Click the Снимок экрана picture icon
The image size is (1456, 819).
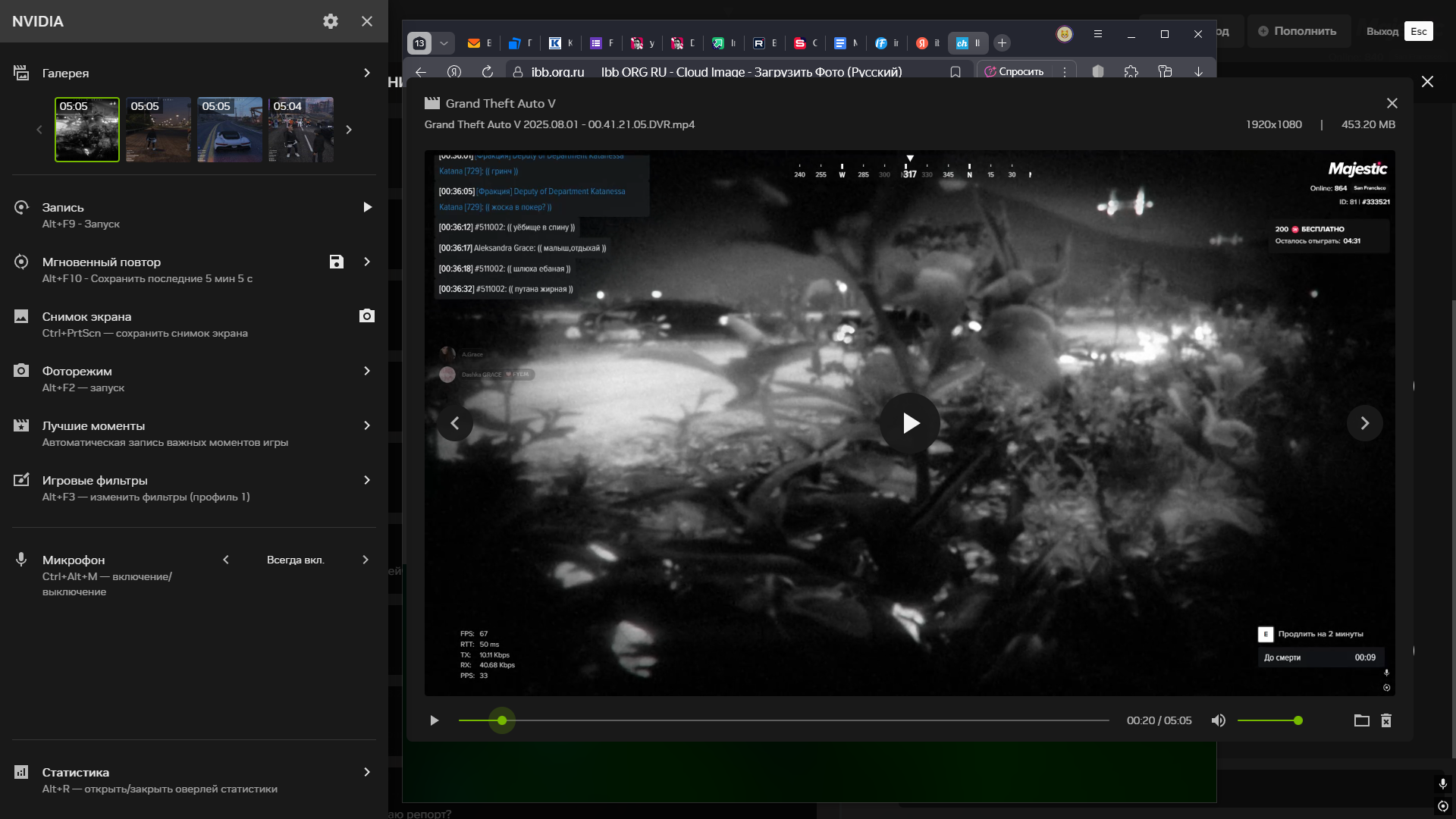21,316
